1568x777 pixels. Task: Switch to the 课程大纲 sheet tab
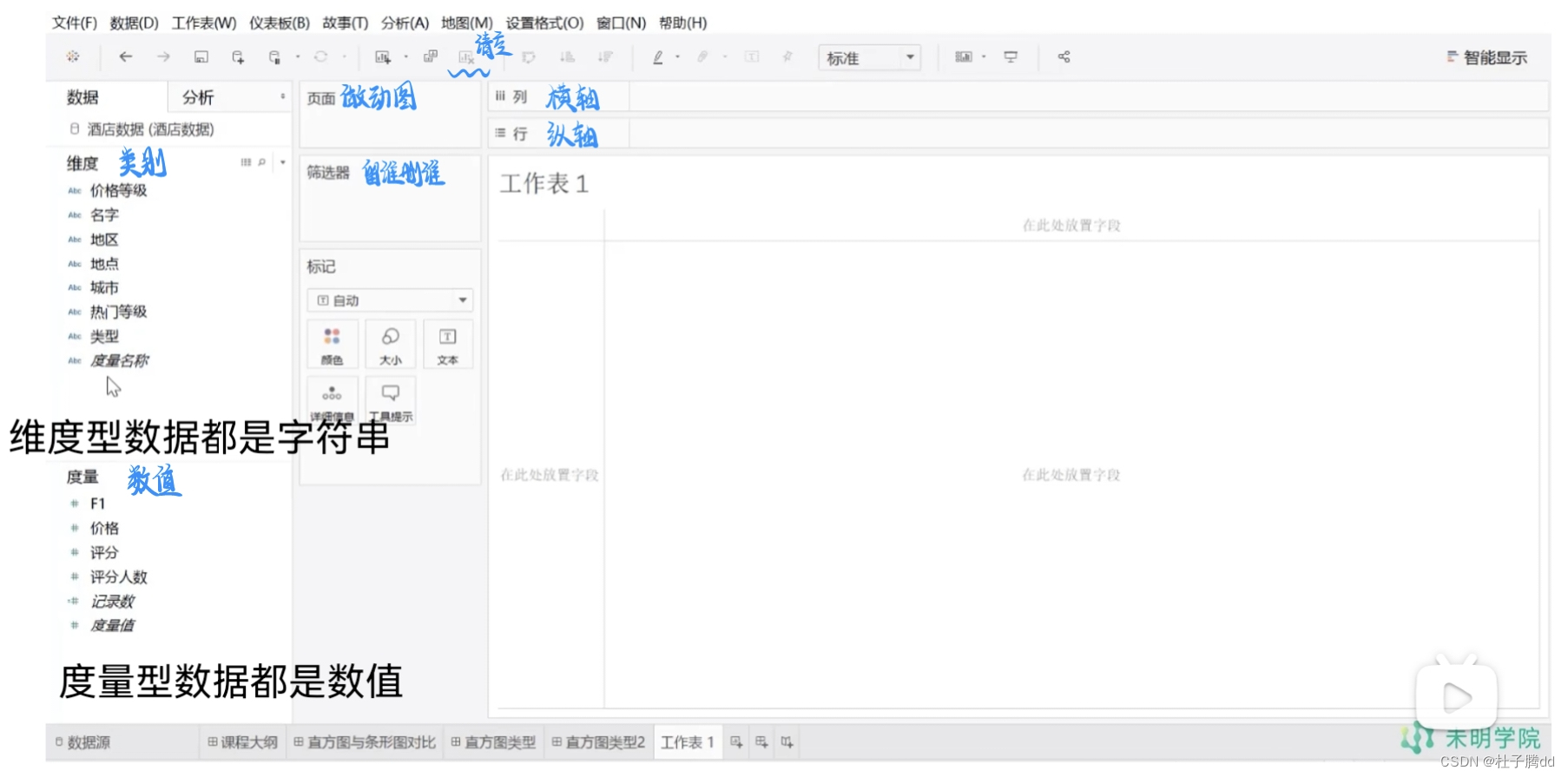point(242,742)
